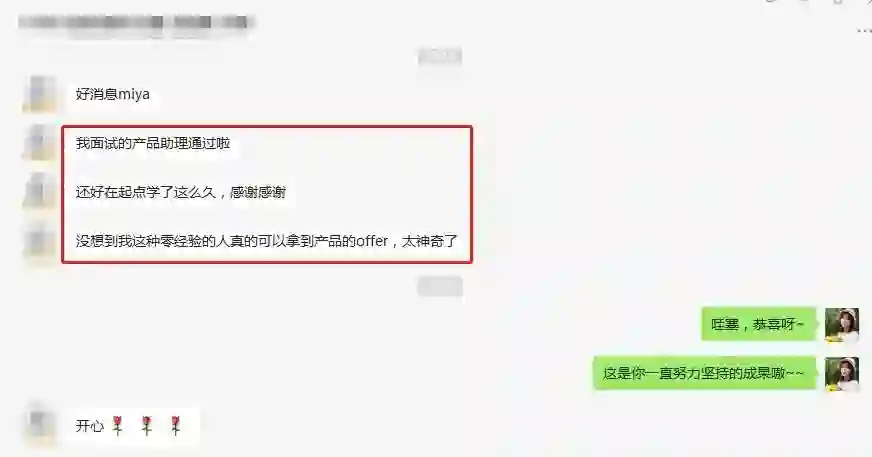Click the first rose emoji after "开心"

tap(117, 426)
